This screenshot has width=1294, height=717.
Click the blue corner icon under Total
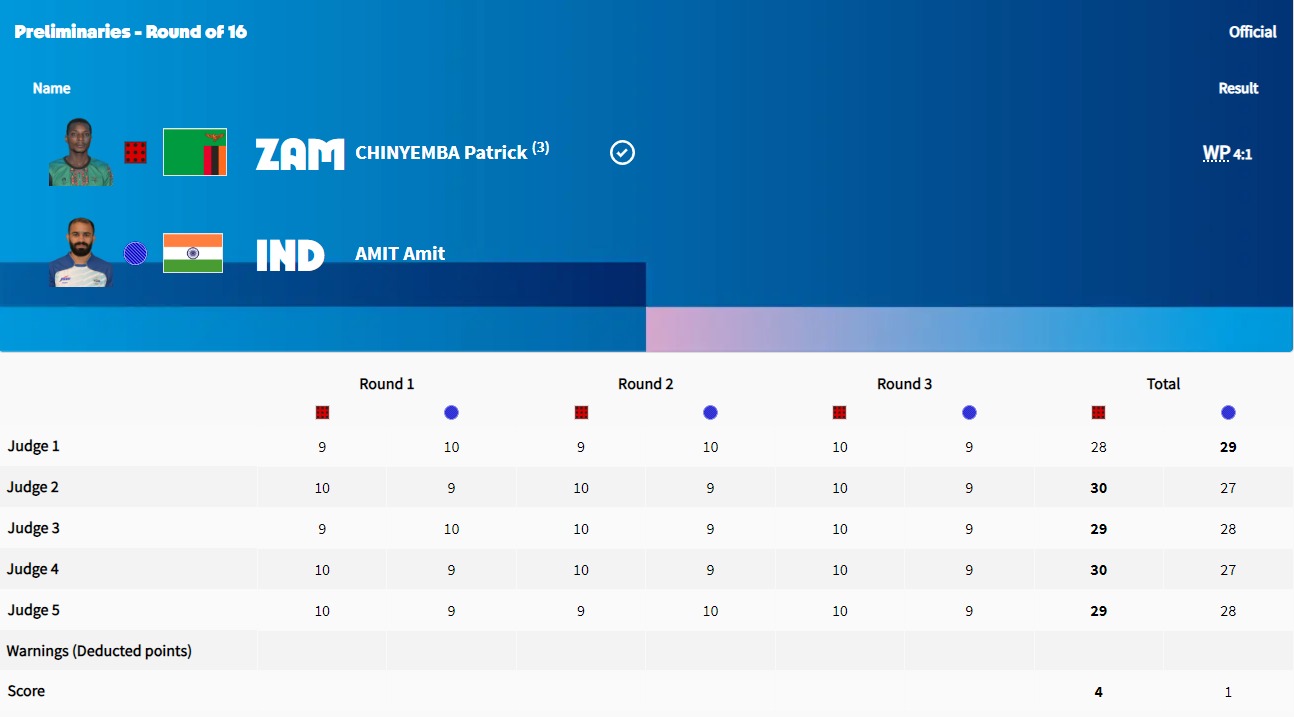point(1228,412)
